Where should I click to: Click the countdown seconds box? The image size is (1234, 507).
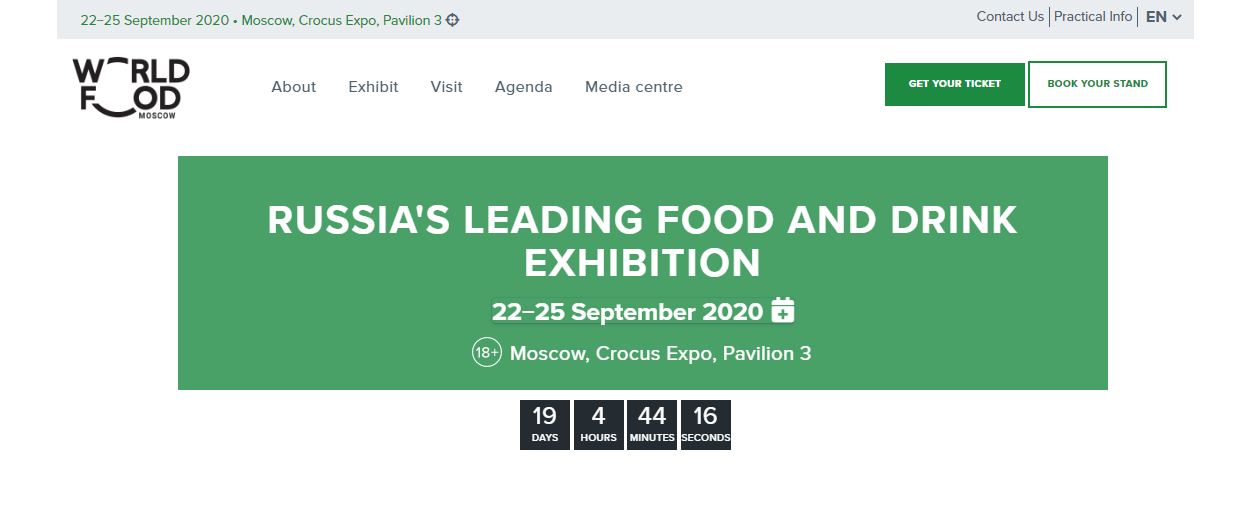coord(705,425)
